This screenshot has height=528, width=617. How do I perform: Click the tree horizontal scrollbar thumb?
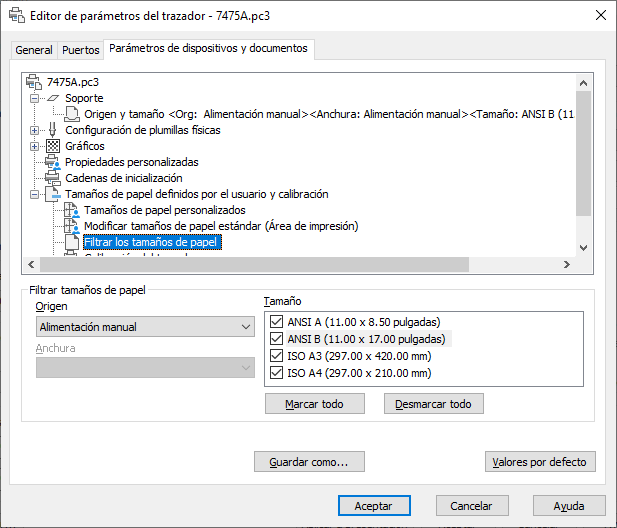click(x=254, y=264)
